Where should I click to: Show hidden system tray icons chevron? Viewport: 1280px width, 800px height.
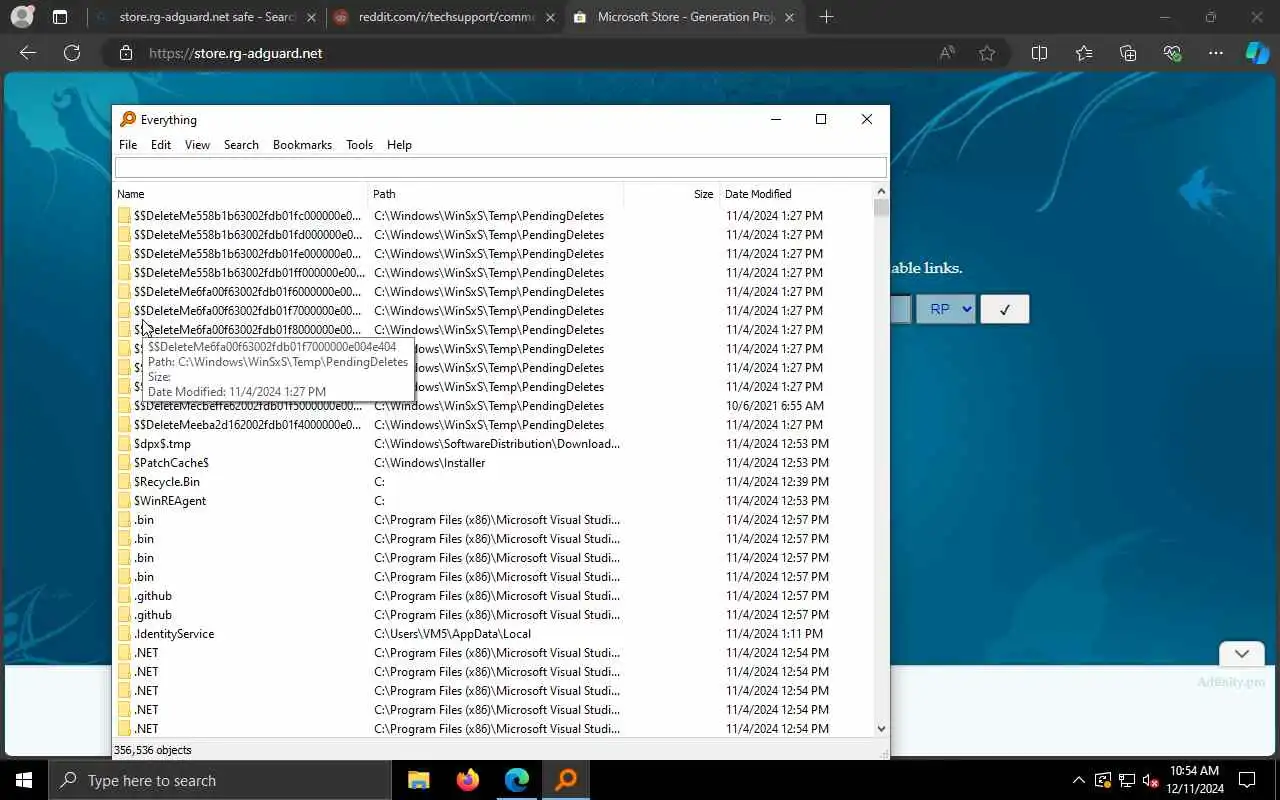(1078, 780)
